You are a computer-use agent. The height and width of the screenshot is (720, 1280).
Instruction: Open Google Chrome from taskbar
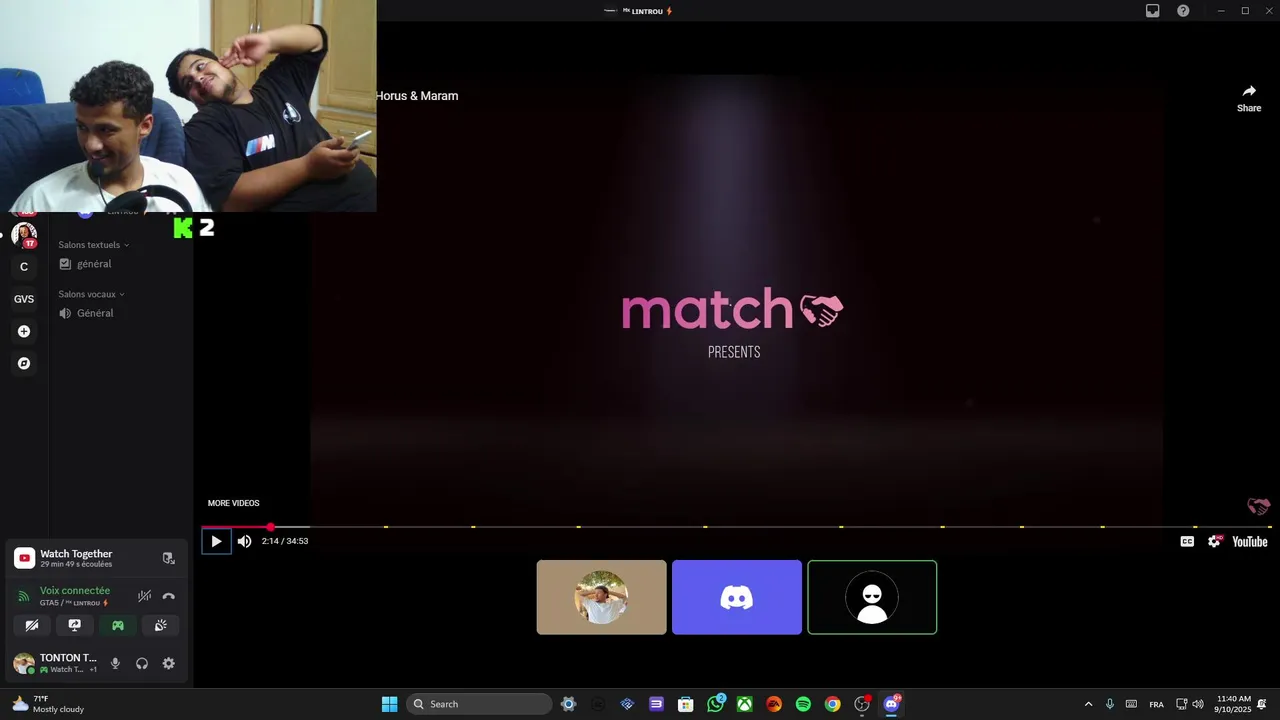point(832,704)
